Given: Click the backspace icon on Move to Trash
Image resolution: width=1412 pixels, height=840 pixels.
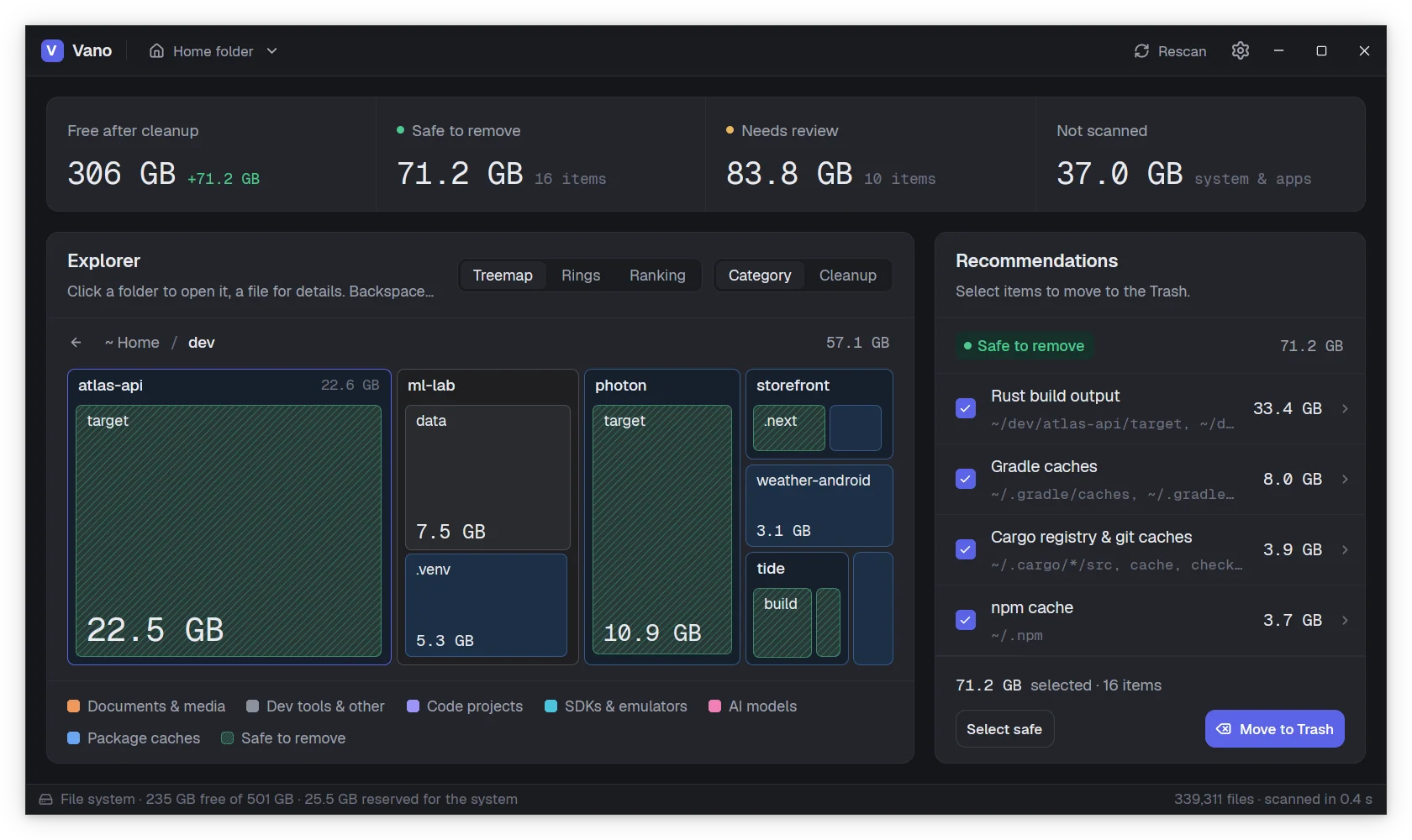Looking at the screenshot, I should (1224, 729).
